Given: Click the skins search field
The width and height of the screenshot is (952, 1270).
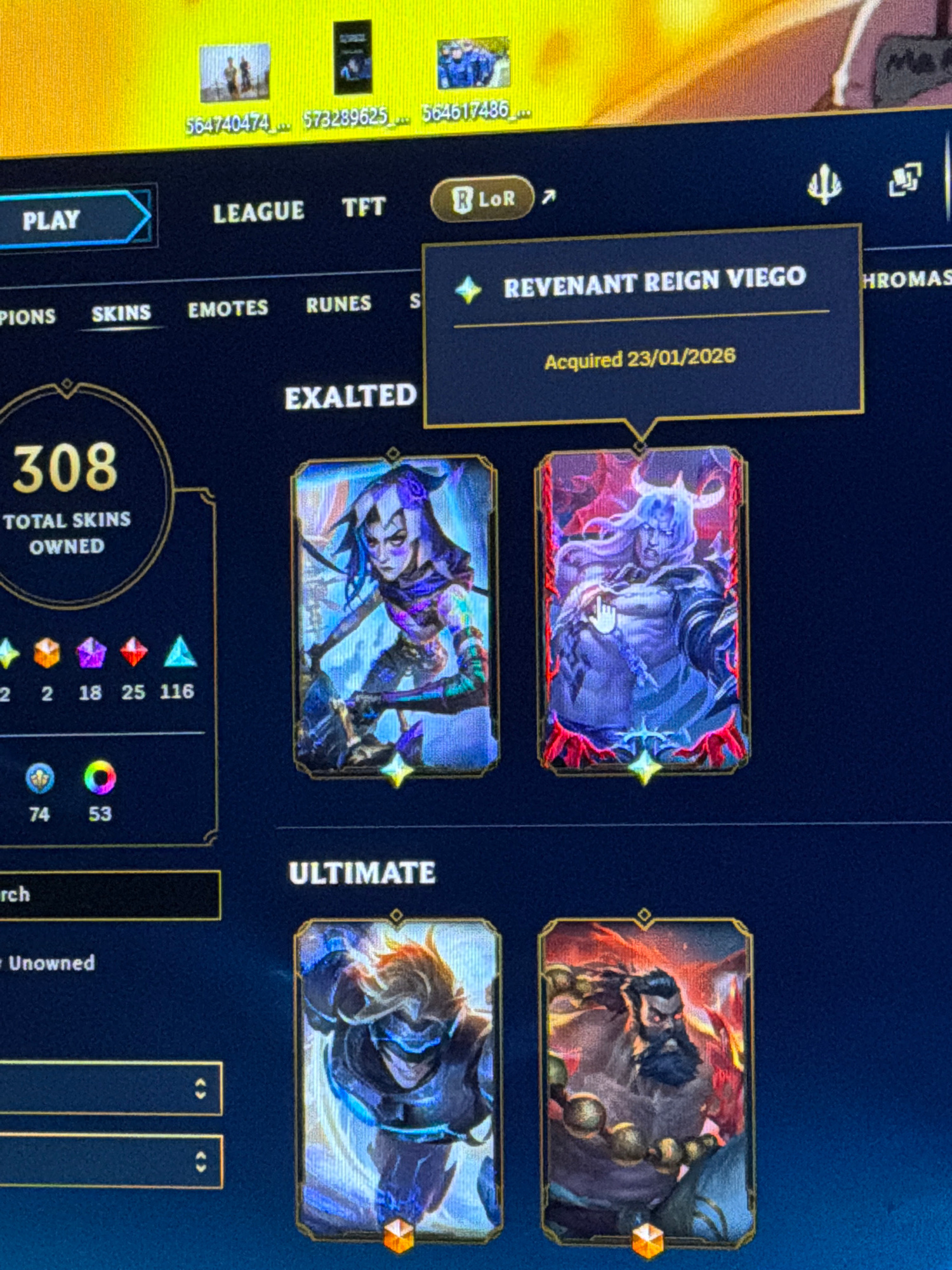Looking at the screenshot, I should [109, 895].
